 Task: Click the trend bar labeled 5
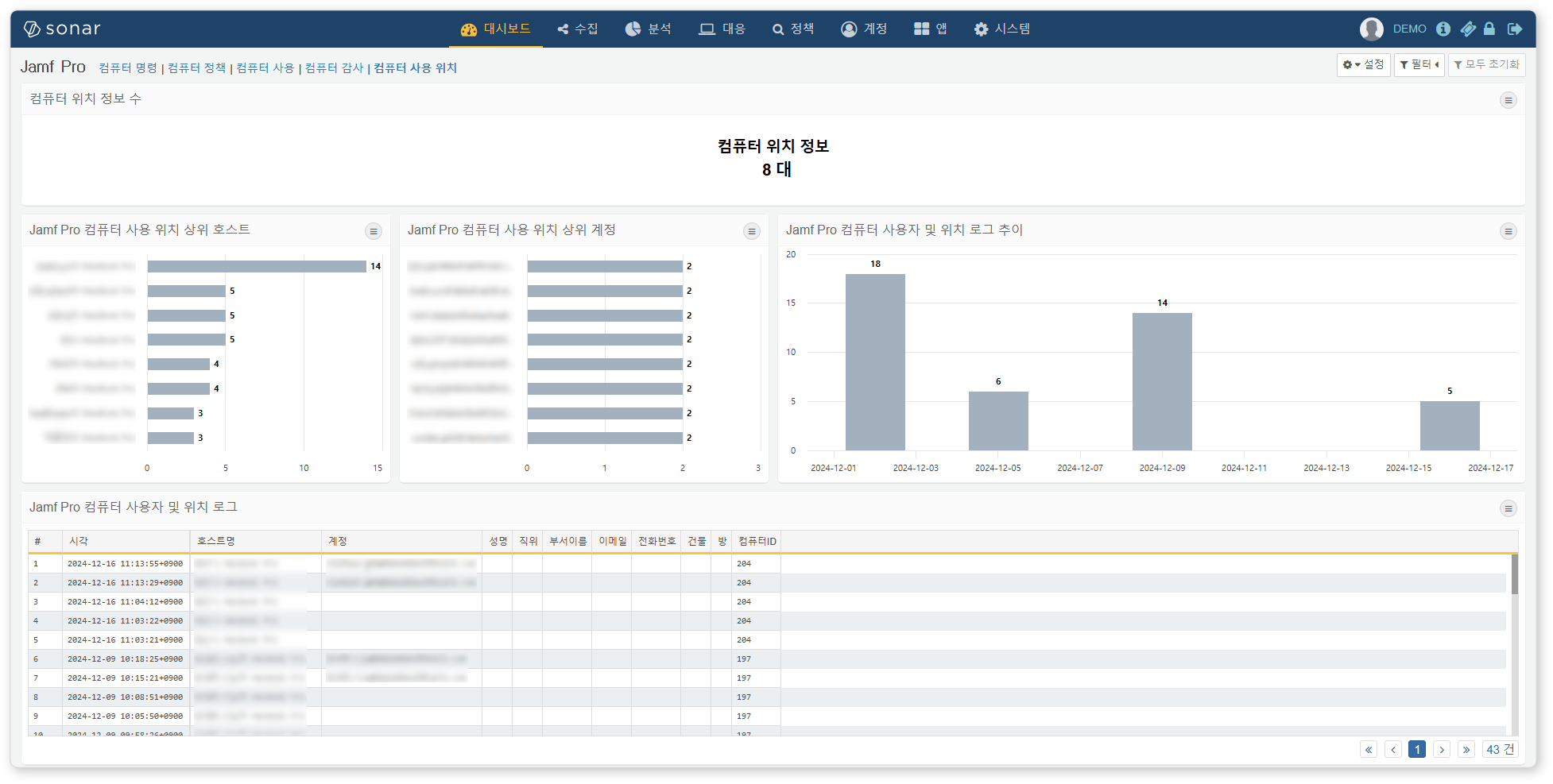pyautogui.click(x=1450, y=426)
